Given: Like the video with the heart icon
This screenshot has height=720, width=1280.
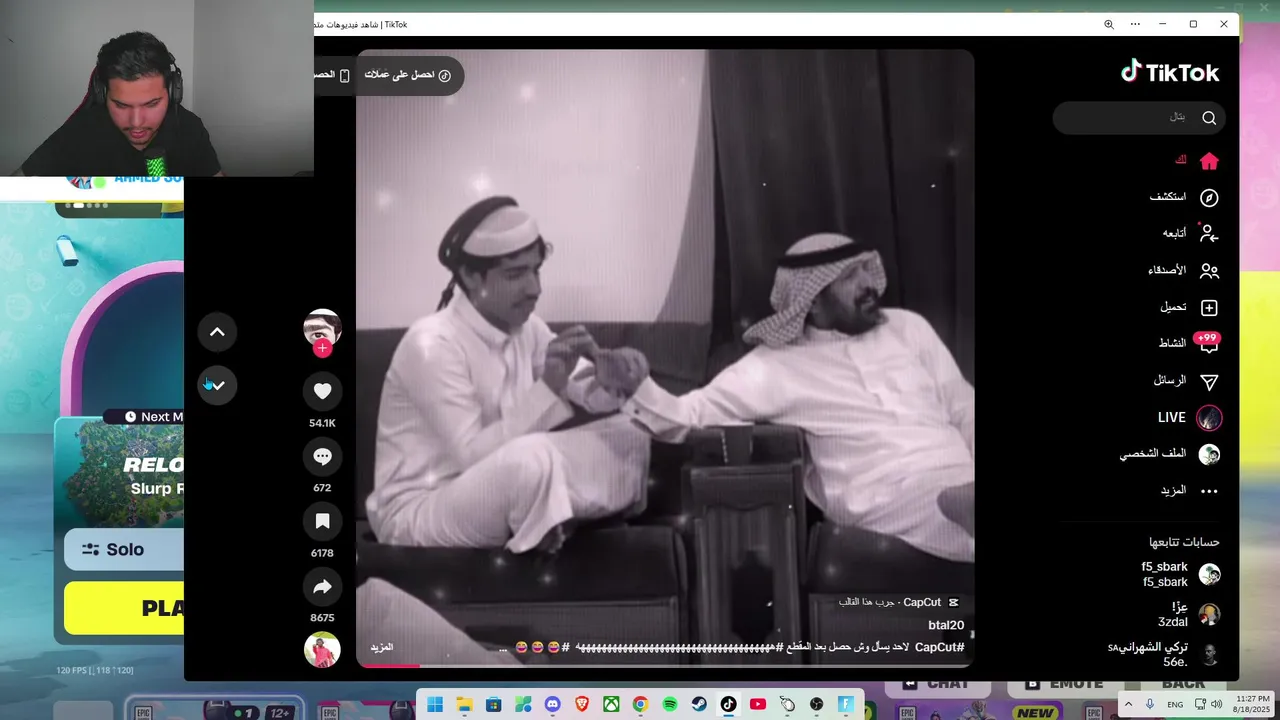Looking at the screenshot, I should pos(322,391).
